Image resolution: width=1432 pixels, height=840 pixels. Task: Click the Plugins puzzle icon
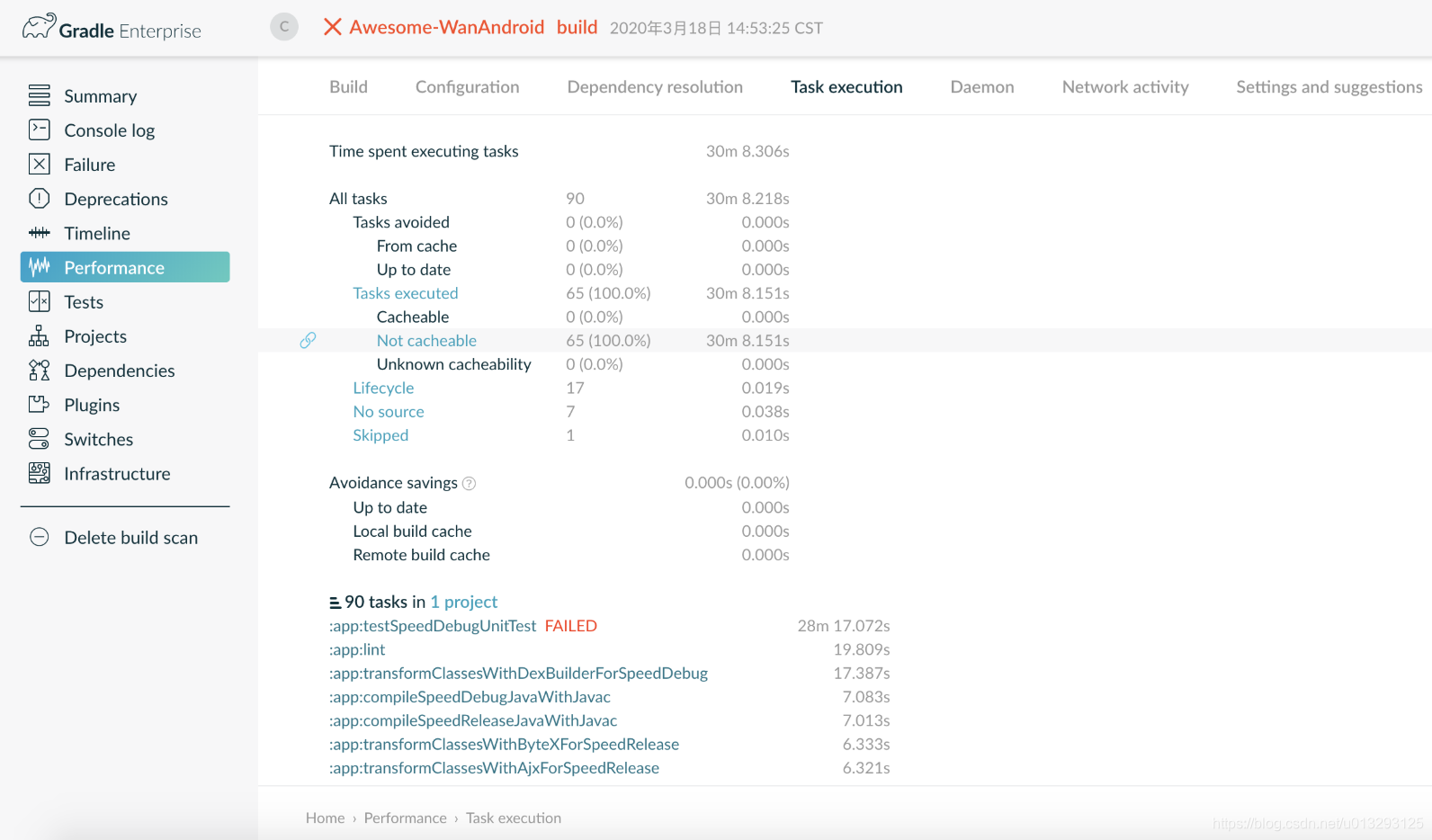point(40,404)
